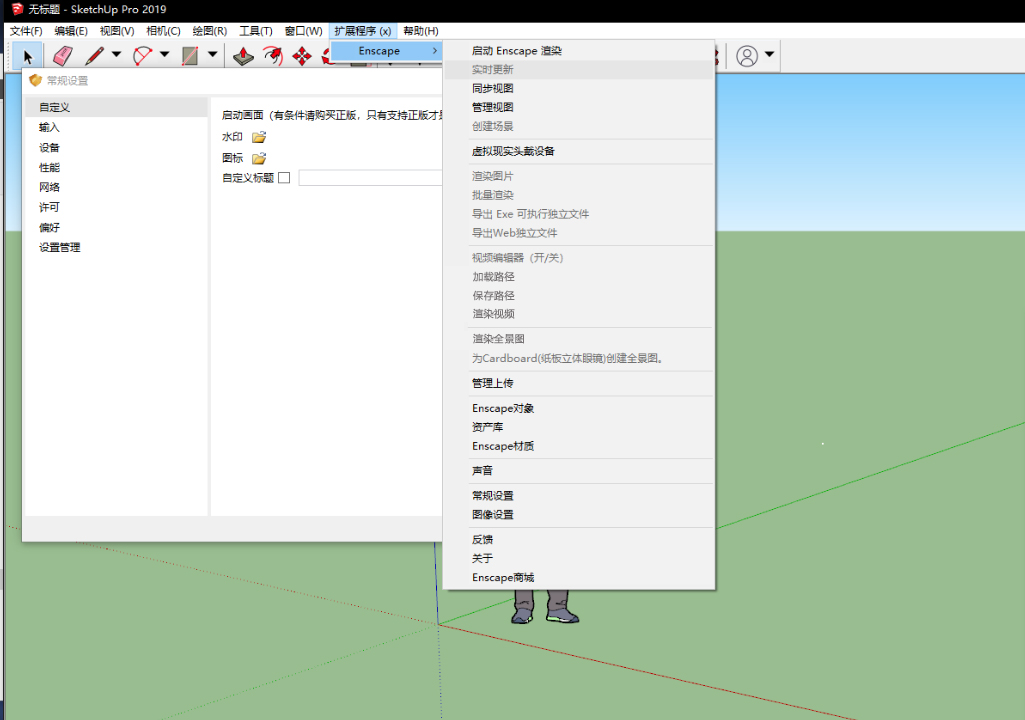The height and width of the screenshot is (720, 1025).
Task: Open the Arc tool dropdown arrow
Action: tap(165, 55)
